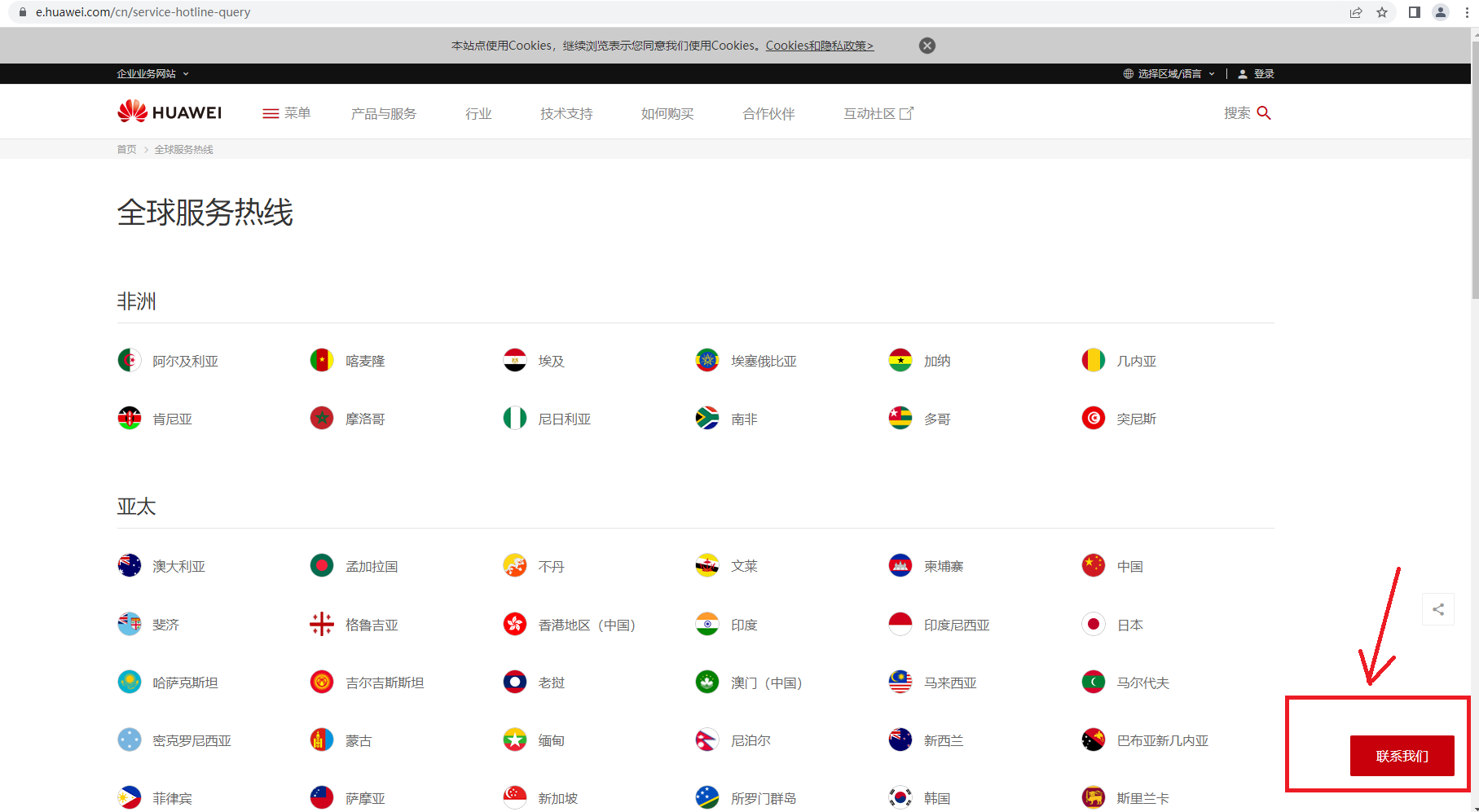Open 密克罗尼西亚 hotline entry

(174, 740)
